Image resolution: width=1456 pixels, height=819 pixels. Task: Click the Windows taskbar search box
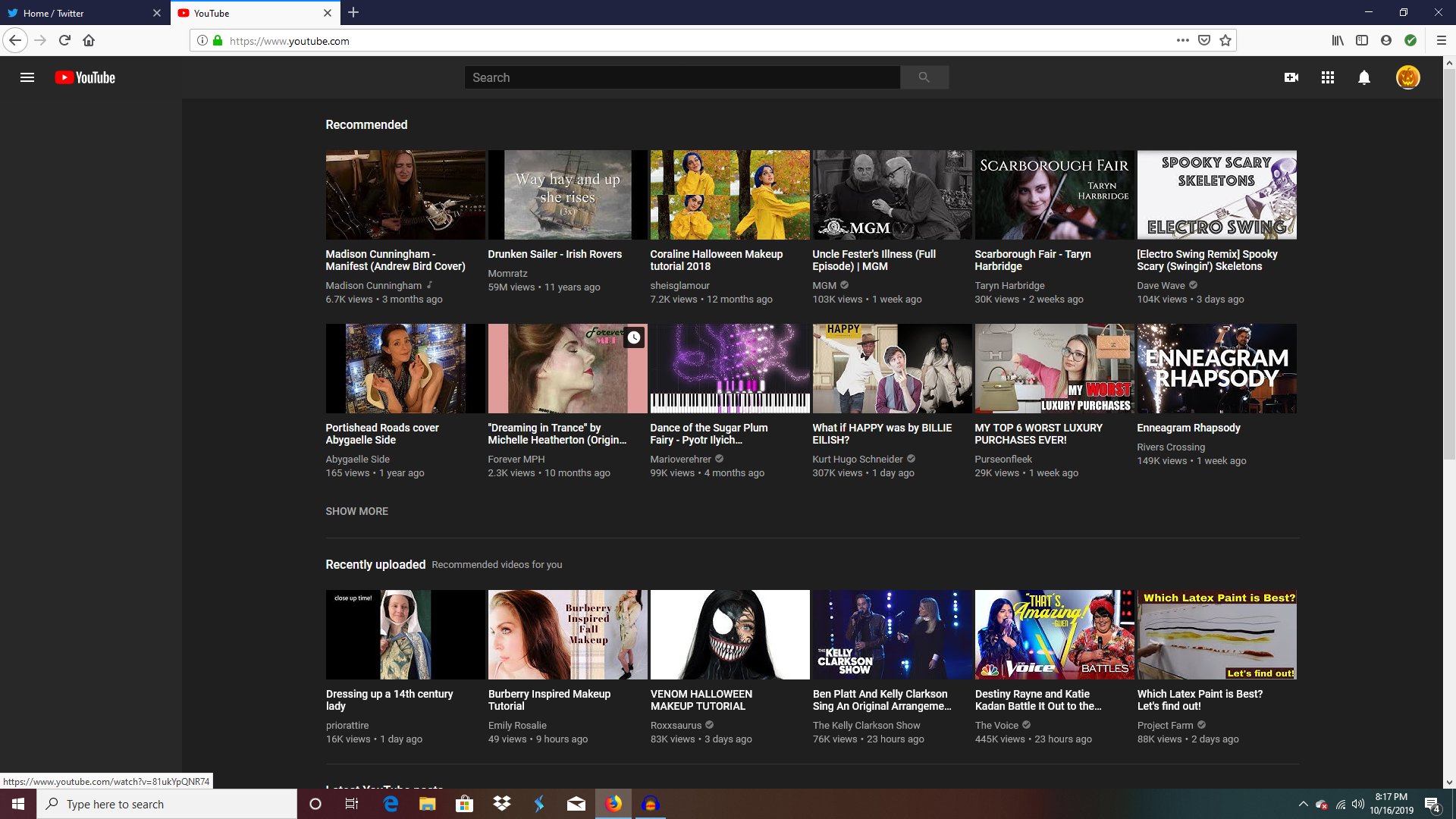(x=167, y=804)
